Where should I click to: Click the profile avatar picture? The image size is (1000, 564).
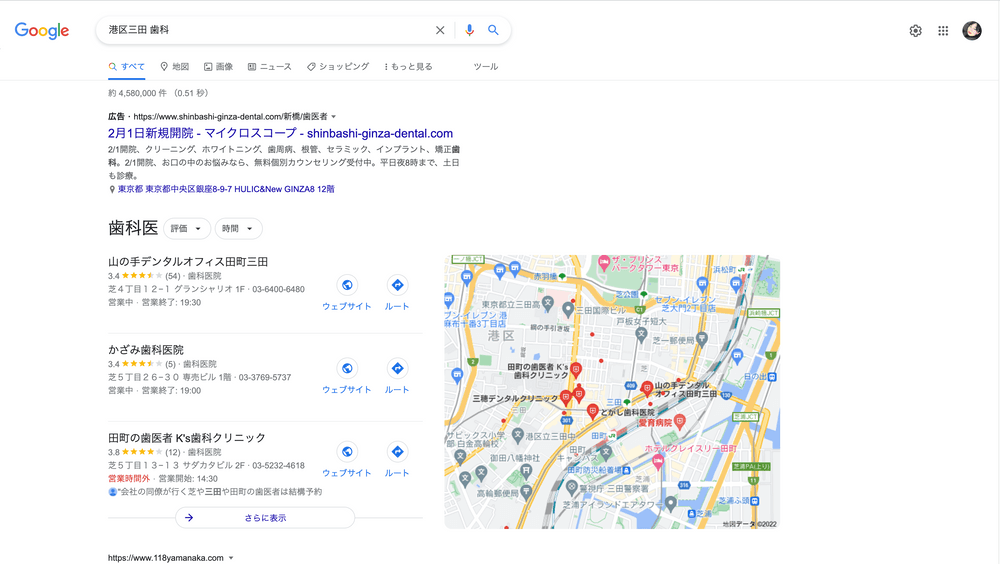pyautogui.click(x=971, y=31)
